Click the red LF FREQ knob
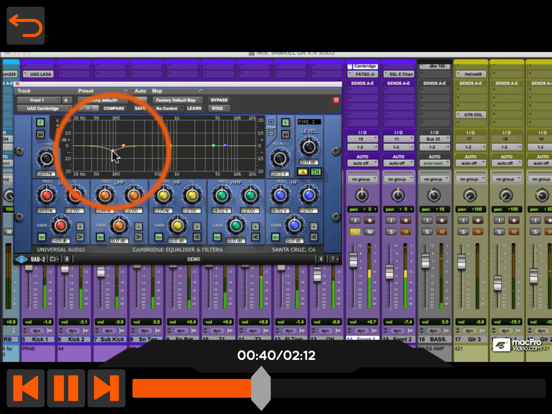This screenshot has height=414, width=552. 46,195
